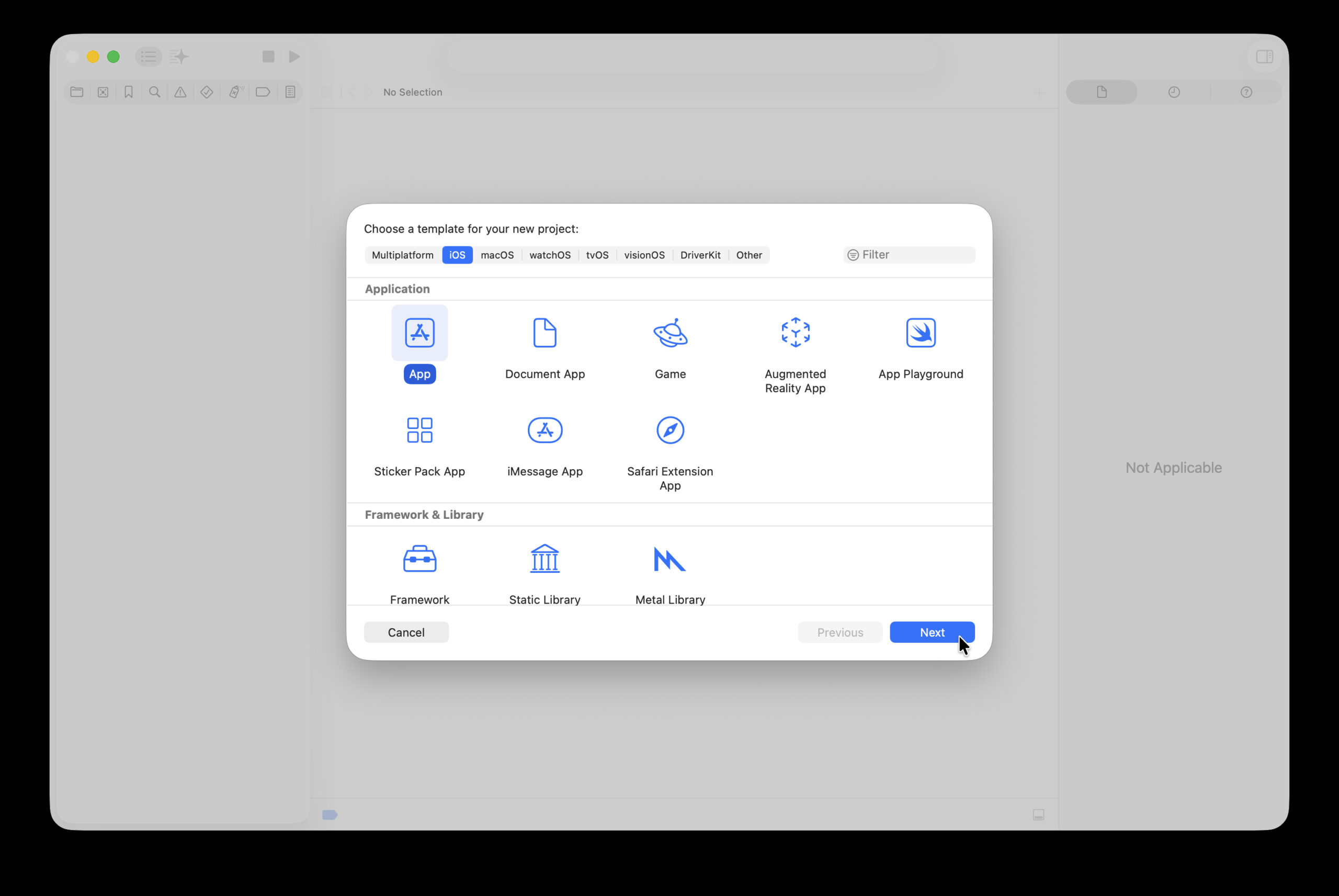Switch to the Other tab
The width and height of the screenshot is (1339, 896).
749,255
